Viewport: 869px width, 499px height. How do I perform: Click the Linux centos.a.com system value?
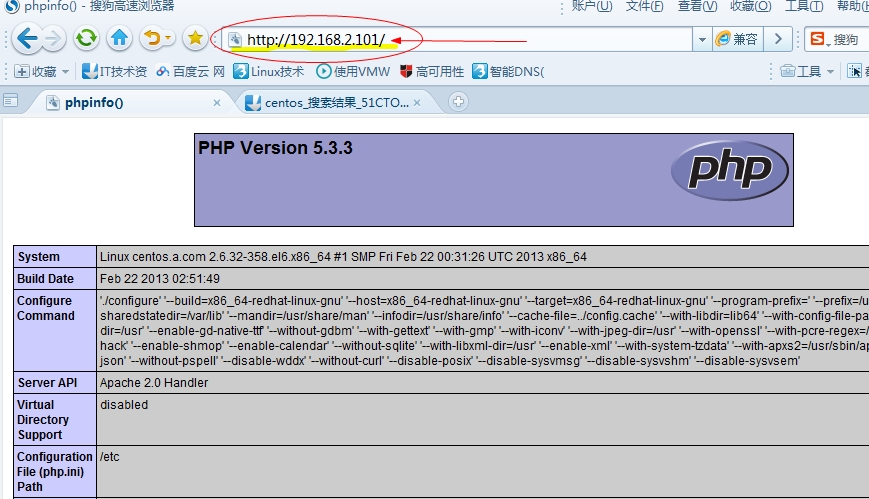(x=343, y=257)
